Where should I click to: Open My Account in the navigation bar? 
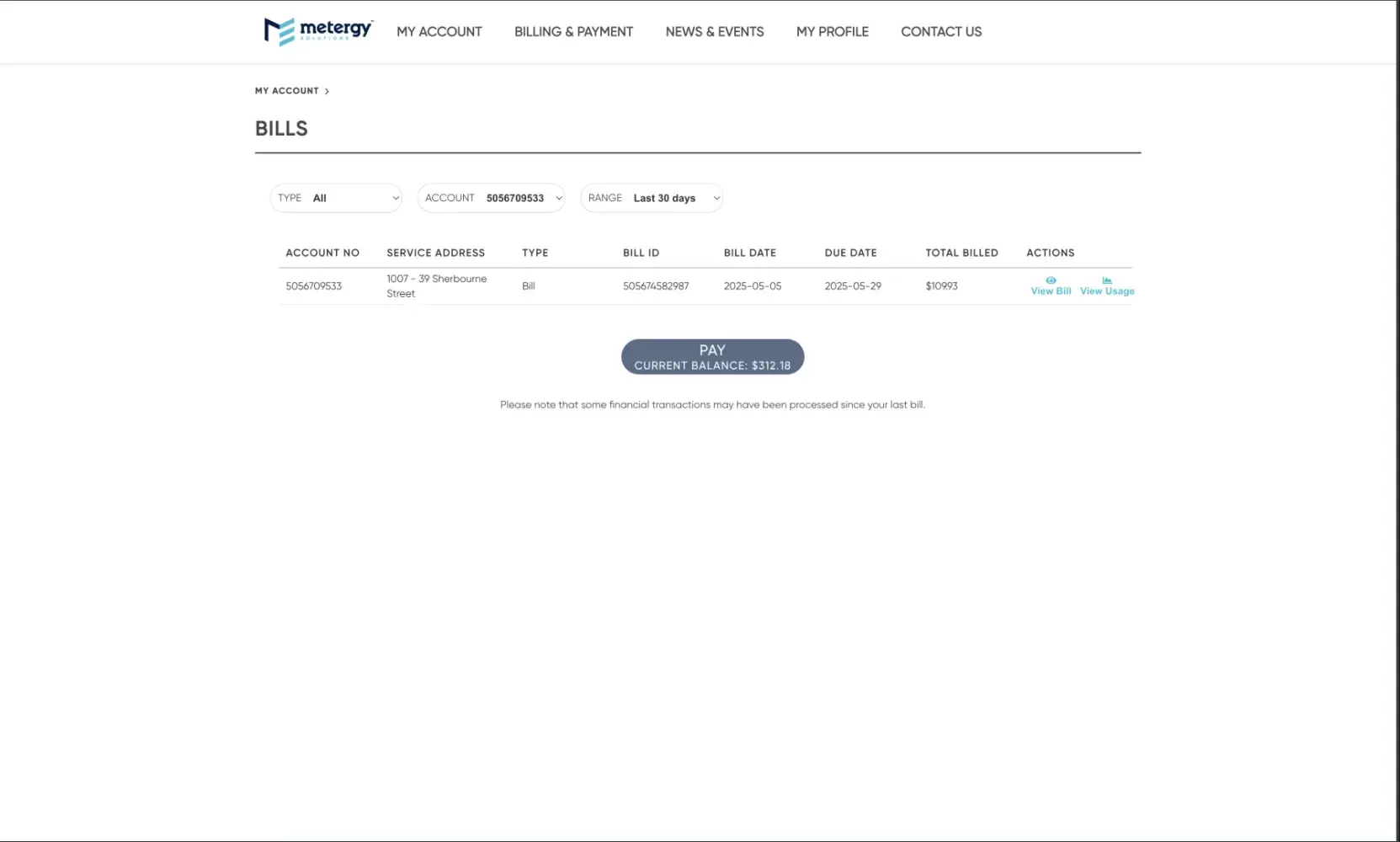coord(439,32)
